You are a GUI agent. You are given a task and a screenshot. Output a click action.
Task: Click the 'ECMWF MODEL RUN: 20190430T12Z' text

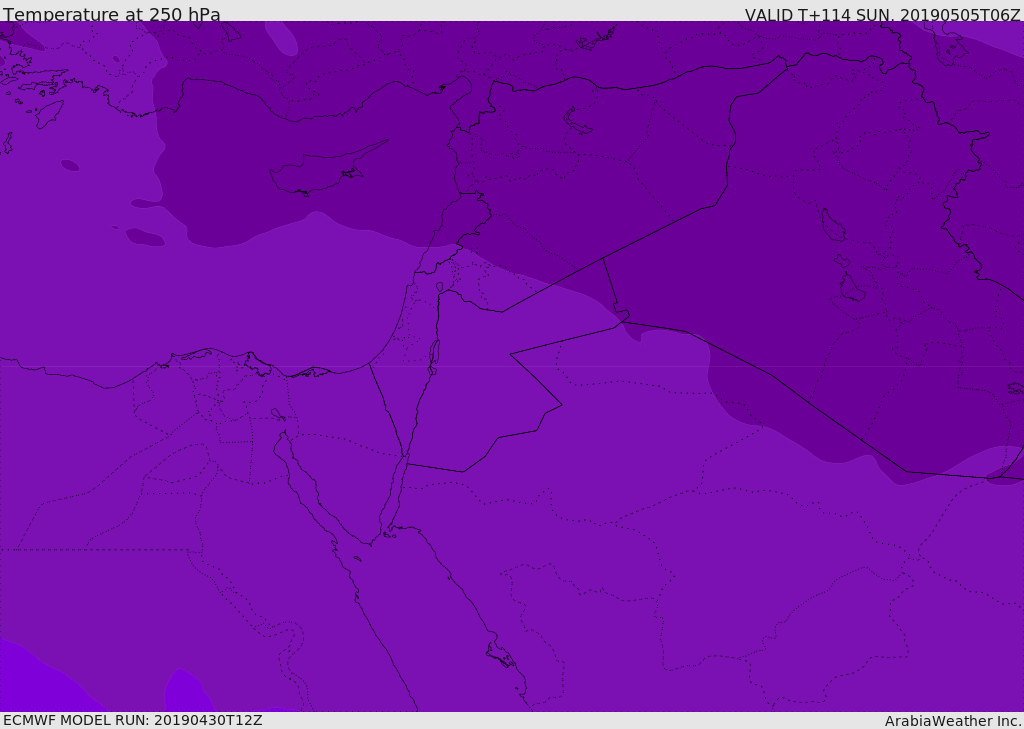coord(133,720)
